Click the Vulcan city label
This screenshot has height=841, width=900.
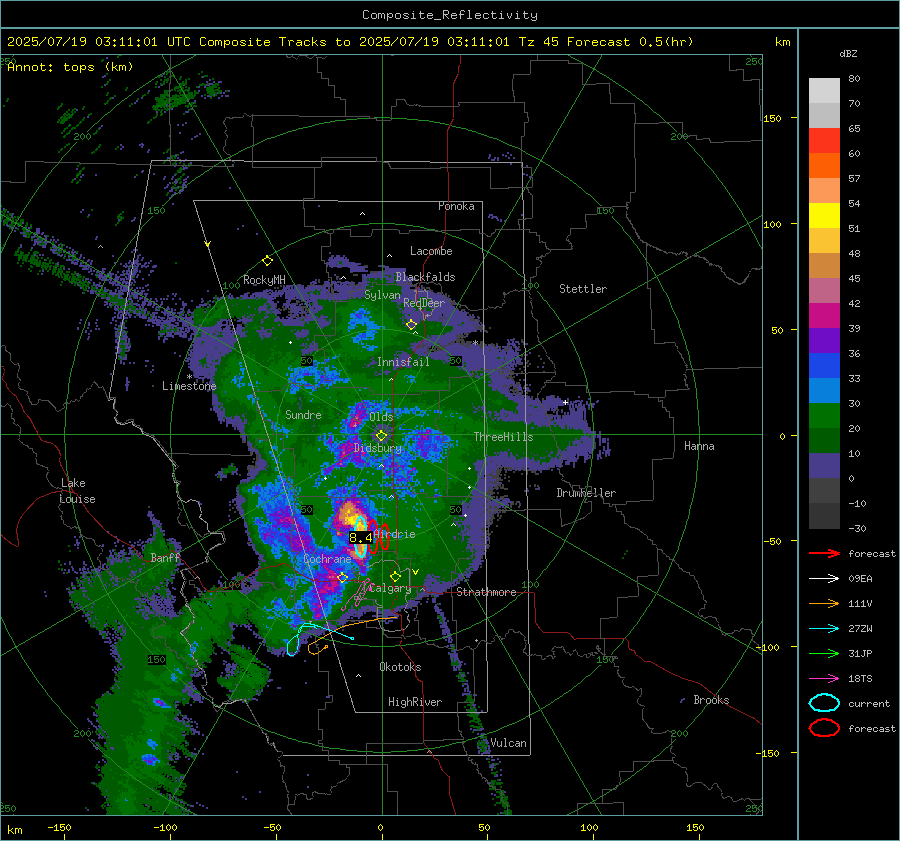point(508,743)
